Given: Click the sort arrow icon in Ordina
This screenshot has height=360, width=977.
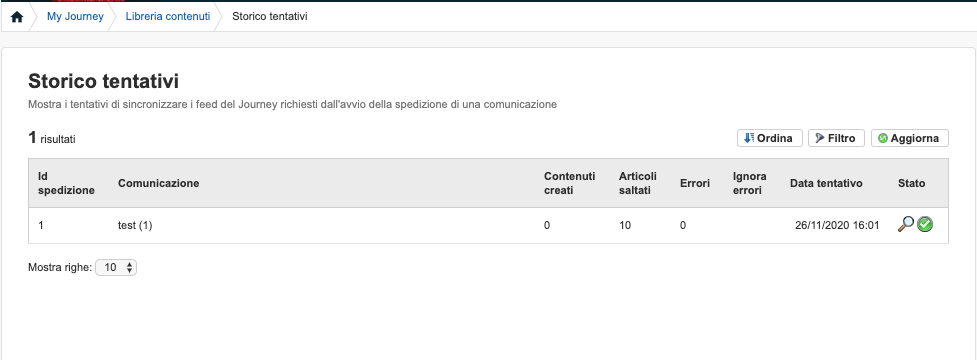Looking at the screenshot, I should (x=749, y=138).
